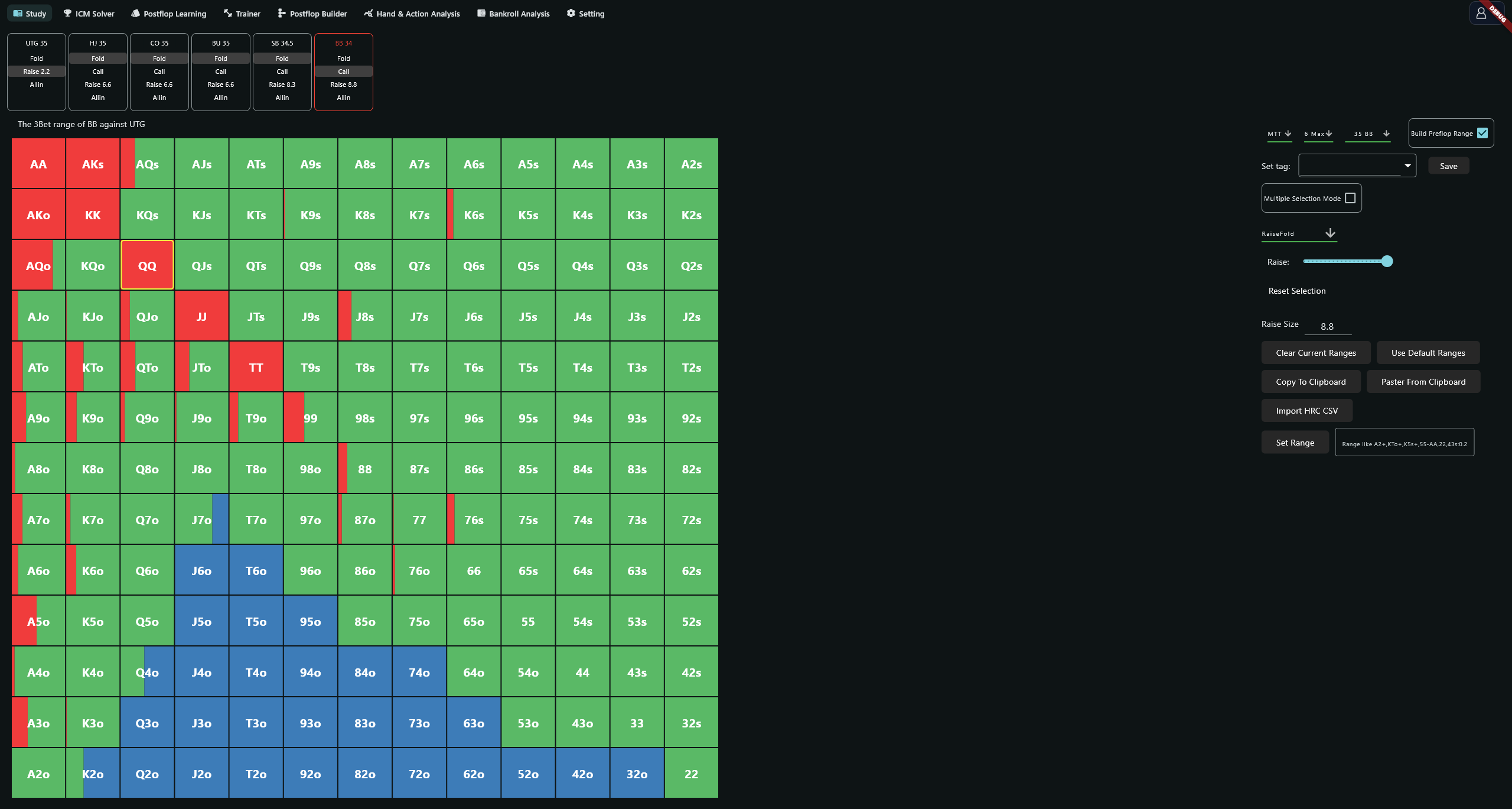The image size is (1512, 809).
Task: Open the ICM Solver tab
Action: click(x=89, y=14)
